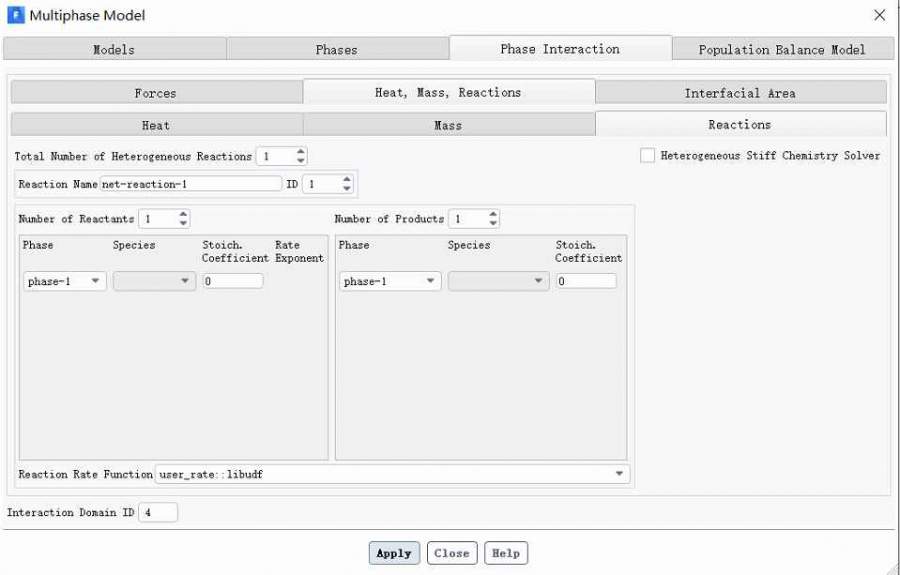Screen dimensions: 900x575
Task: Increase Total Number of Heterogeneous Reactions
Action: tap(300, 151)
